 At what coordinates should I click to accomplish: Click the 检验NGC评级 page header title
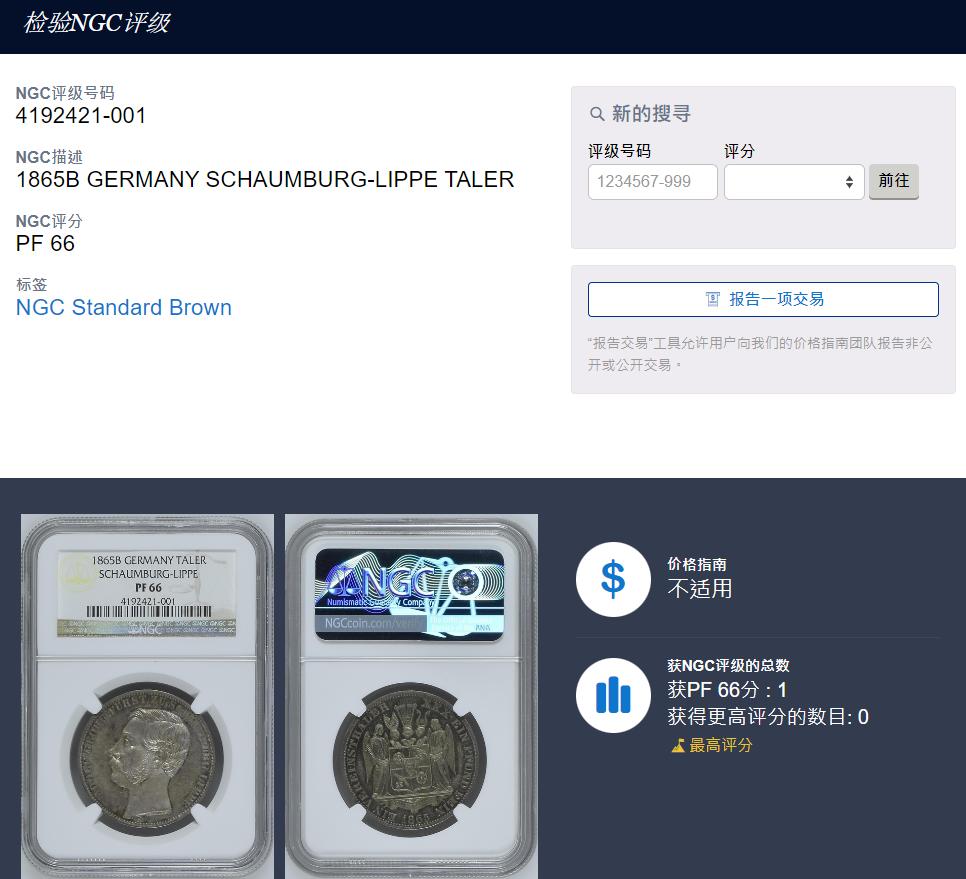coord(97,23)
